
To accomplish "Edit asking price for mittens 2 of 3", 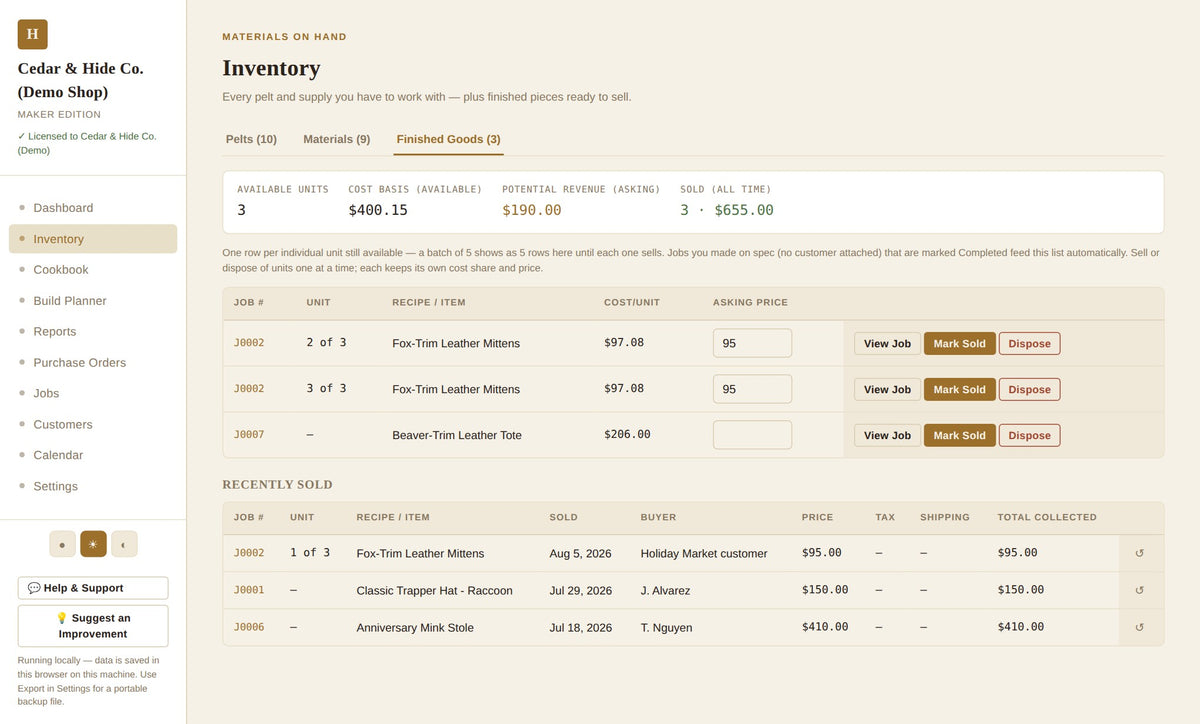I will 752,343.
